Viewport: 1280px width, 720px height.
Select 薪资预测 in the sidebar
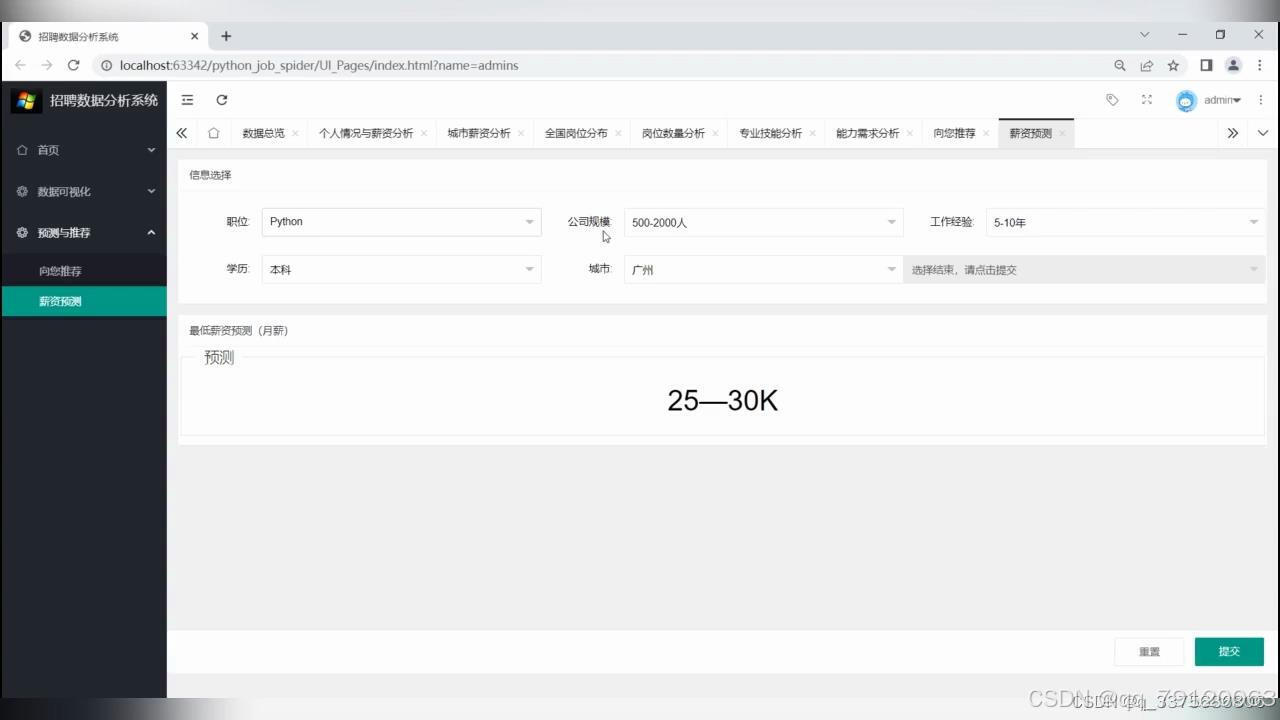coord(84,301)
